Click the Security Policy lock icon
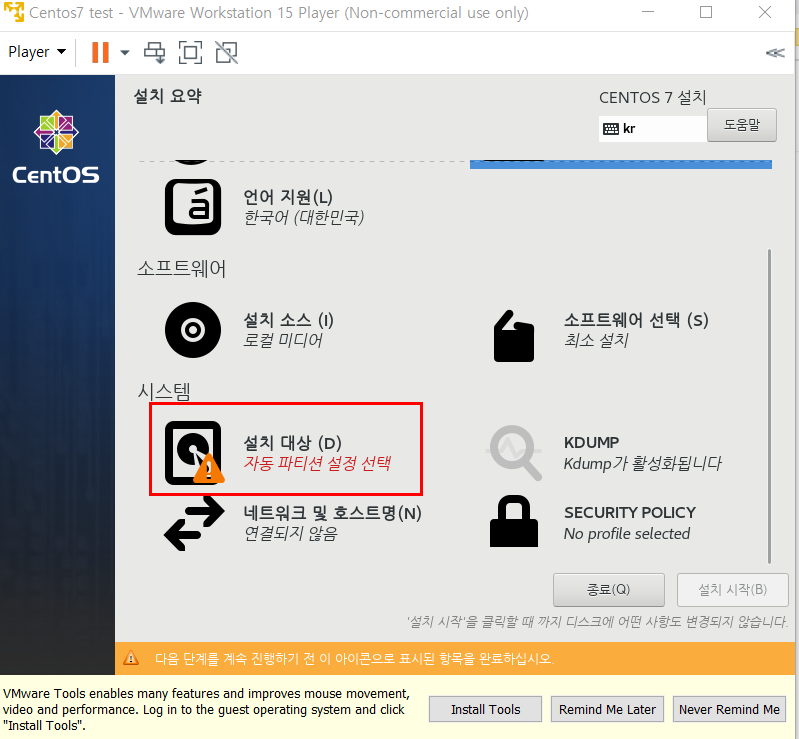799x739 pixels. (514, 521)
